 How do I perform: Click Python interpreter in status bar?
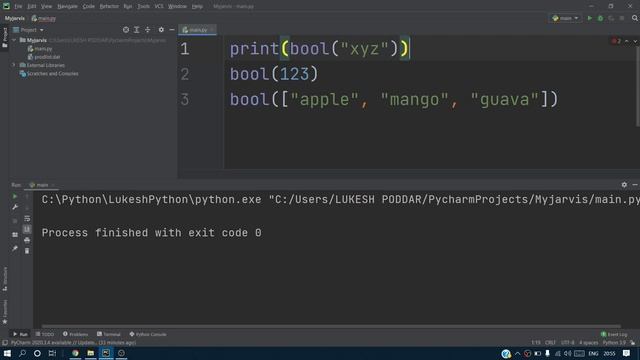point(614,342)
